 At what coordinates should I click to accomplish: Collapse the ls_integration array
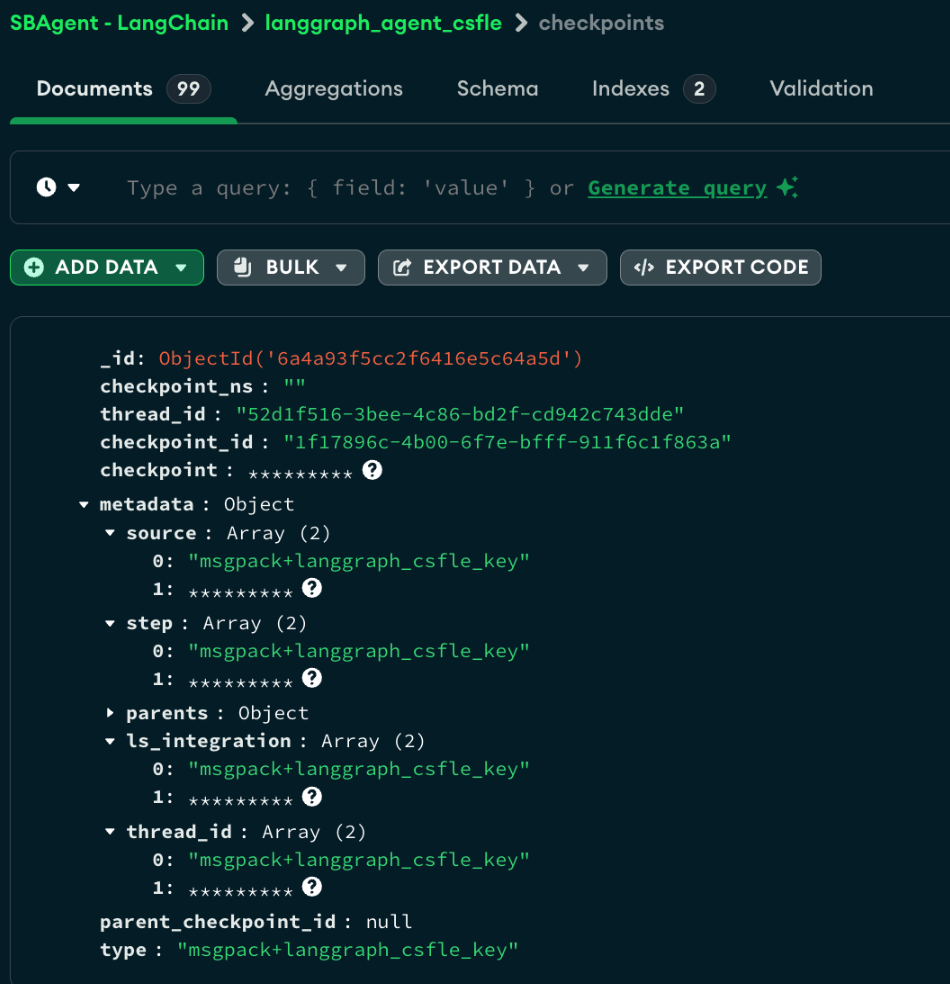pyautogui.click(x=110, y=741)
